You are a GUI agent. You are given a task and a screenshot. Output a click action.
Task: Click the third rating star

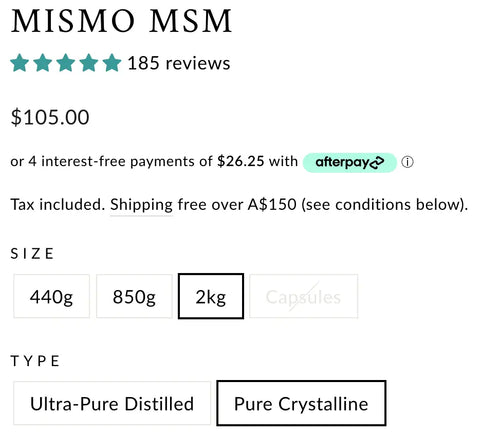(x=66, y=63)
